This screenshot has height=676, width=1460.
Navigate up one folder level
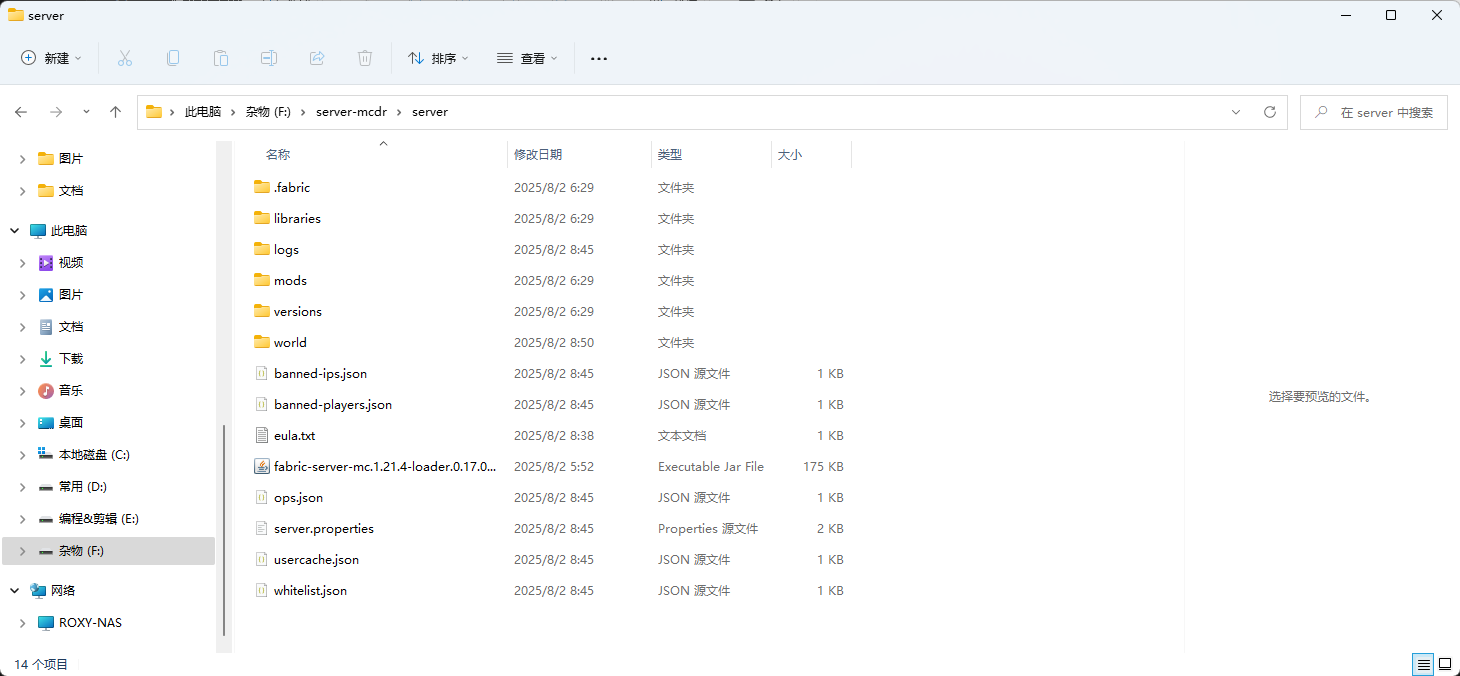(116, 112)
